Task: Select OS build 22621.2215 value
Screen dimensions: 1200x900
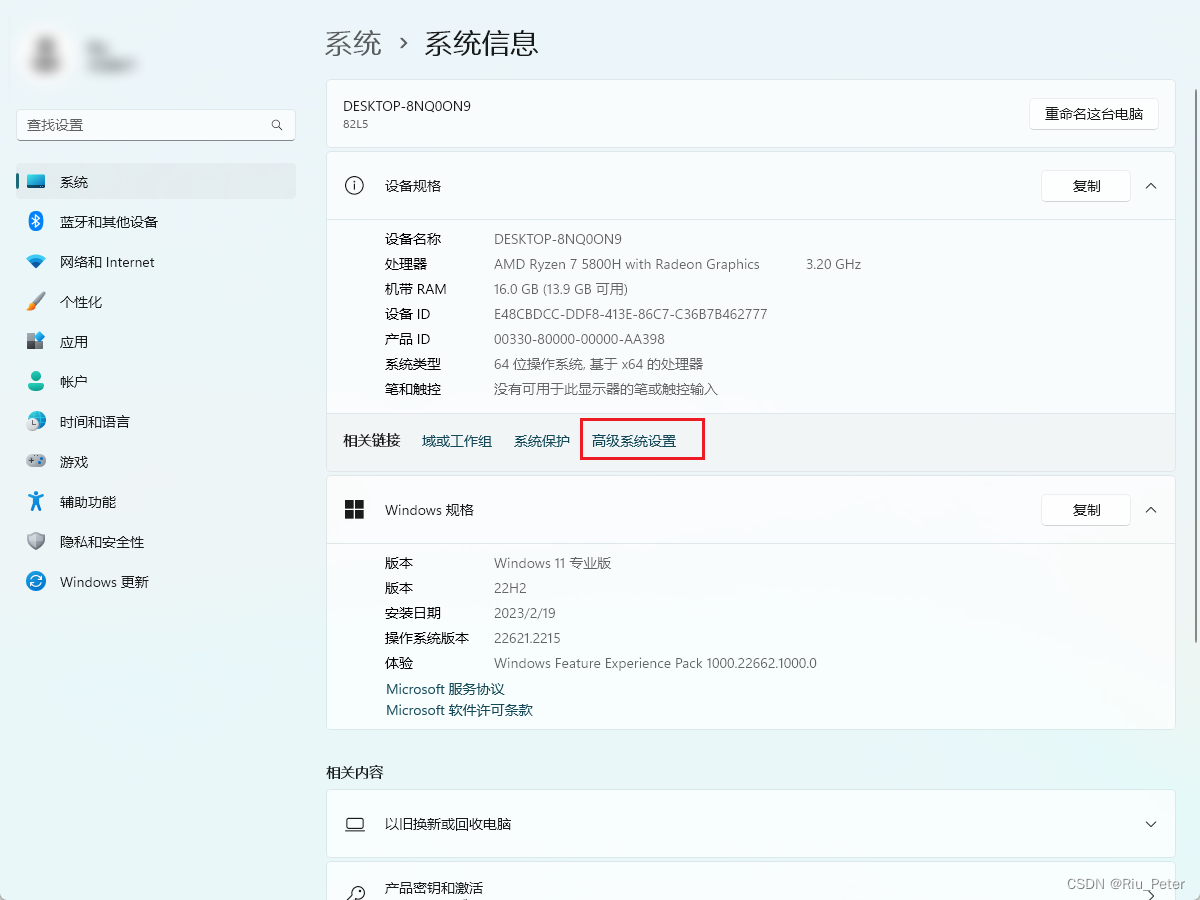Action: [x=527, y=638]
